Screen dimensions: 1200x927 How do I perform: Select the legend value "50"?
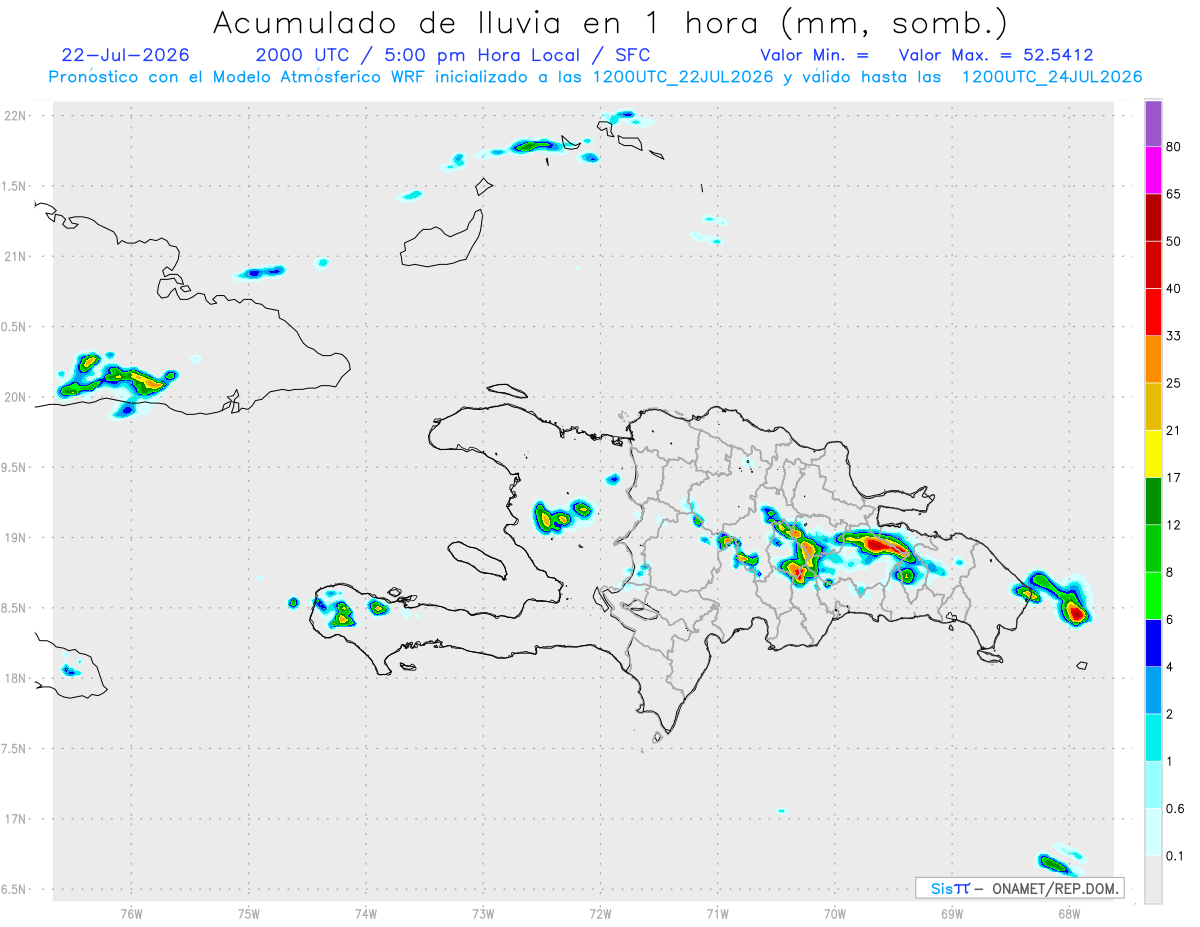coord(1174,241)
